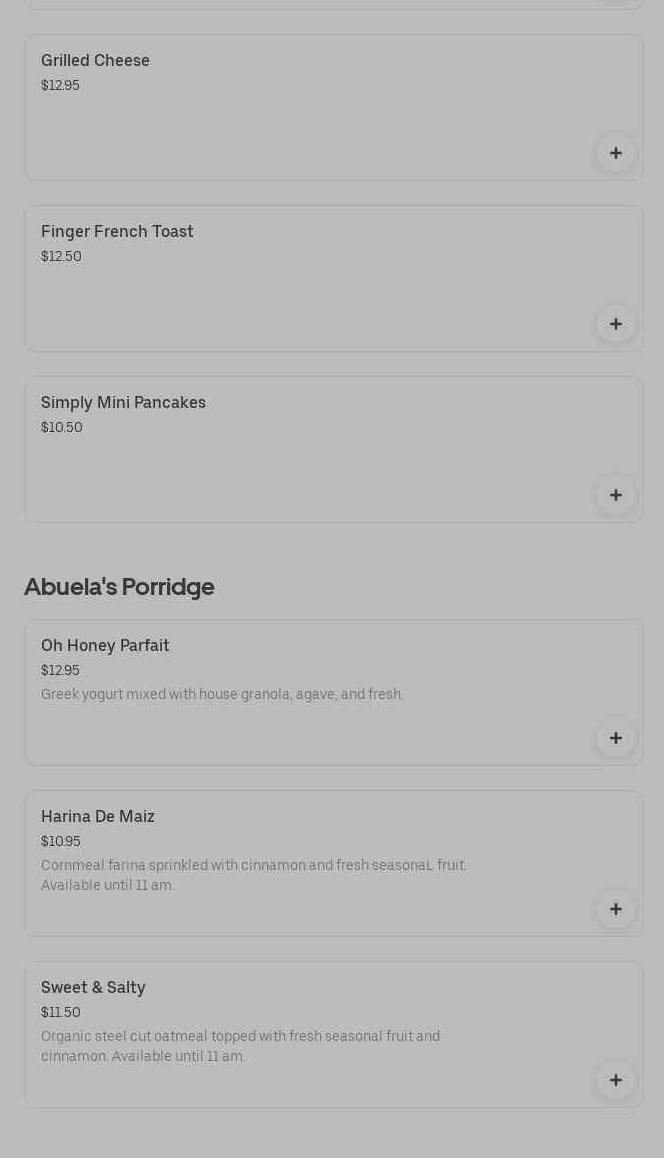Viewport: 664px width, 1158px height.
Task: Select the Finger French Toast title
Action: pos(117,232)
